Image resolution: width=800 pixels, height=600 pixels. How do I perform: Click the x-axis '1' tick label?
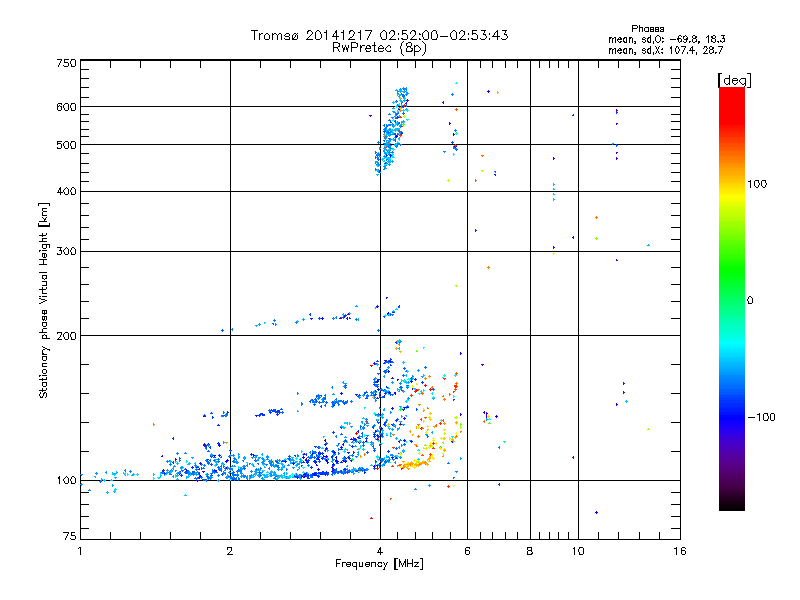80,552
